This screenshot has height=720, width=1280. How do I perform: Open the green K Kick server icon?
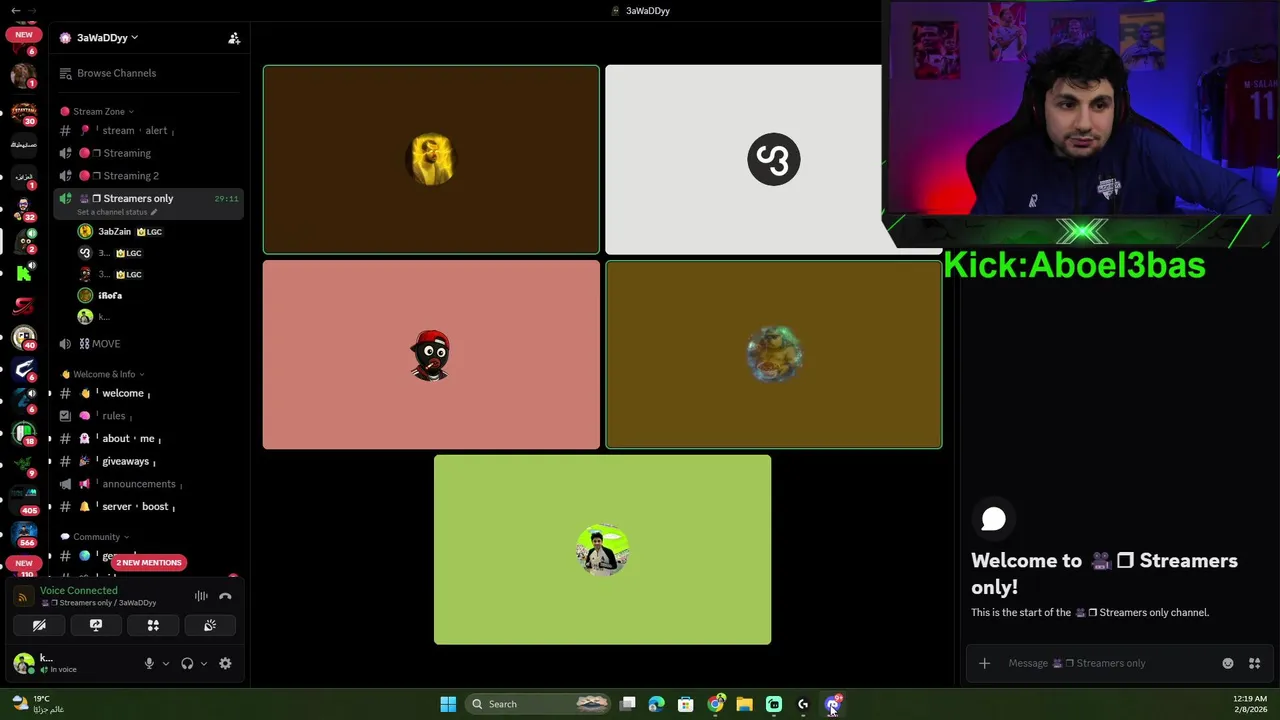pos(24,273)
